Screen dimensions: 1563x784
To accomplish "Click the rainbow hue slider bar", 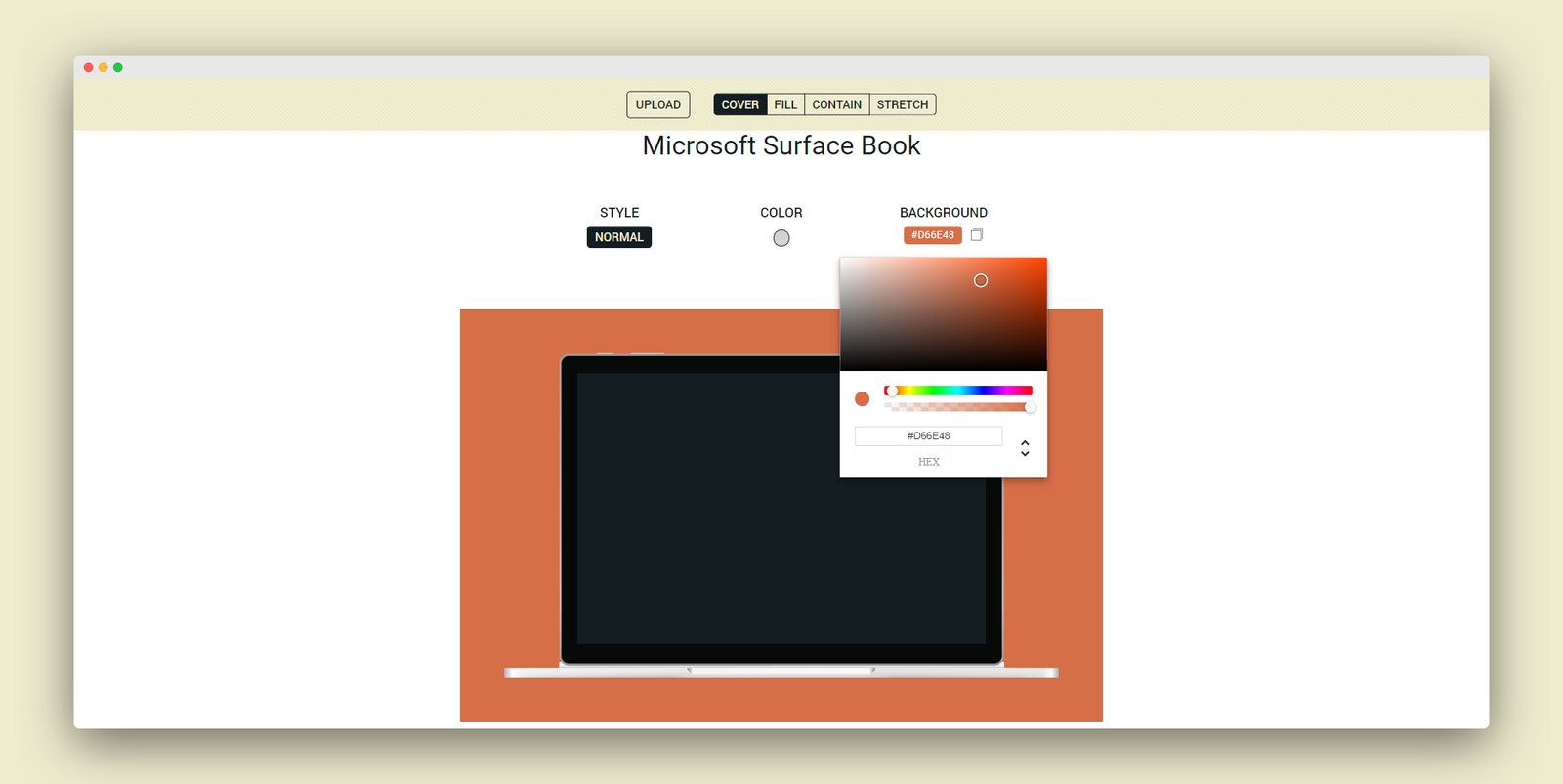I will [958, 391].
